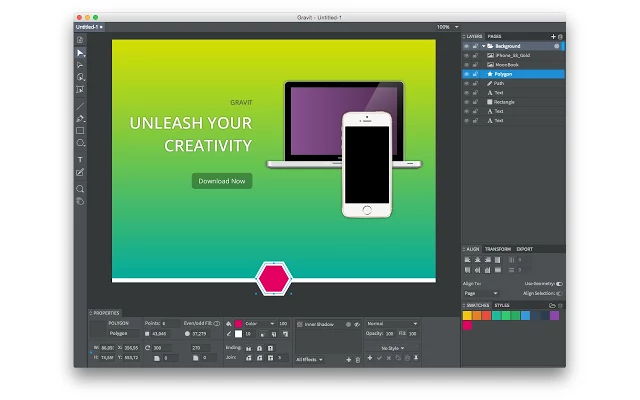Image resolution: width=640 pixels, height=400 pixels.
Task: Pick the yellow swatch in Swatches panel
Action: point(467,315)
